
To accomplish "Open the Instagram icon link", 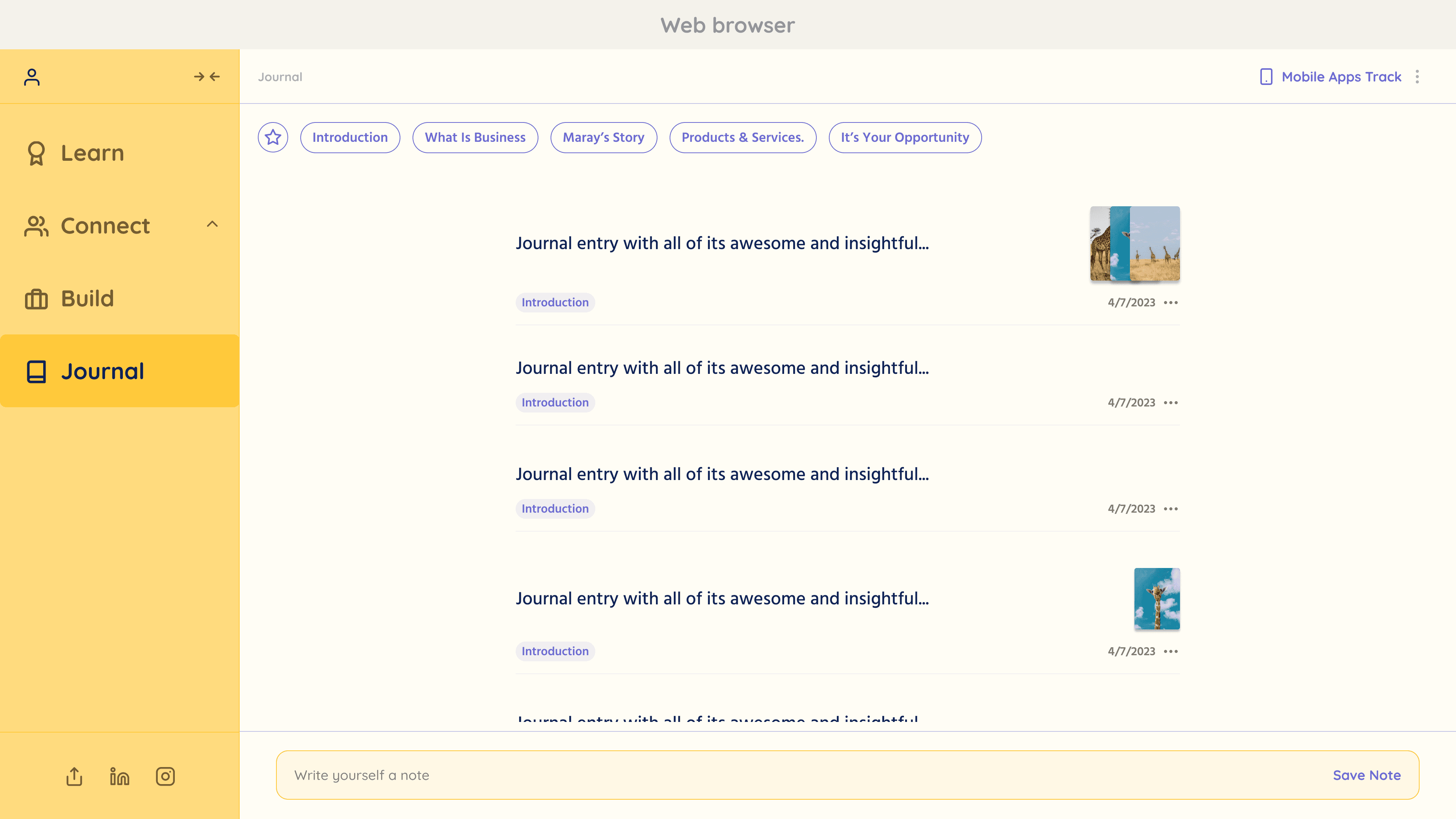I will (165, 776).
